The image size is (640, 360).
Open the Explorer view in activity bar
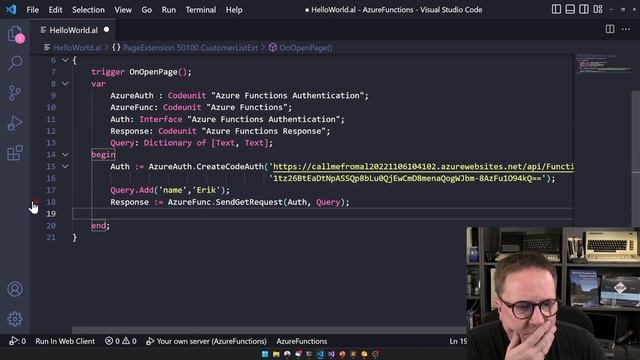(x=15, y=34)
